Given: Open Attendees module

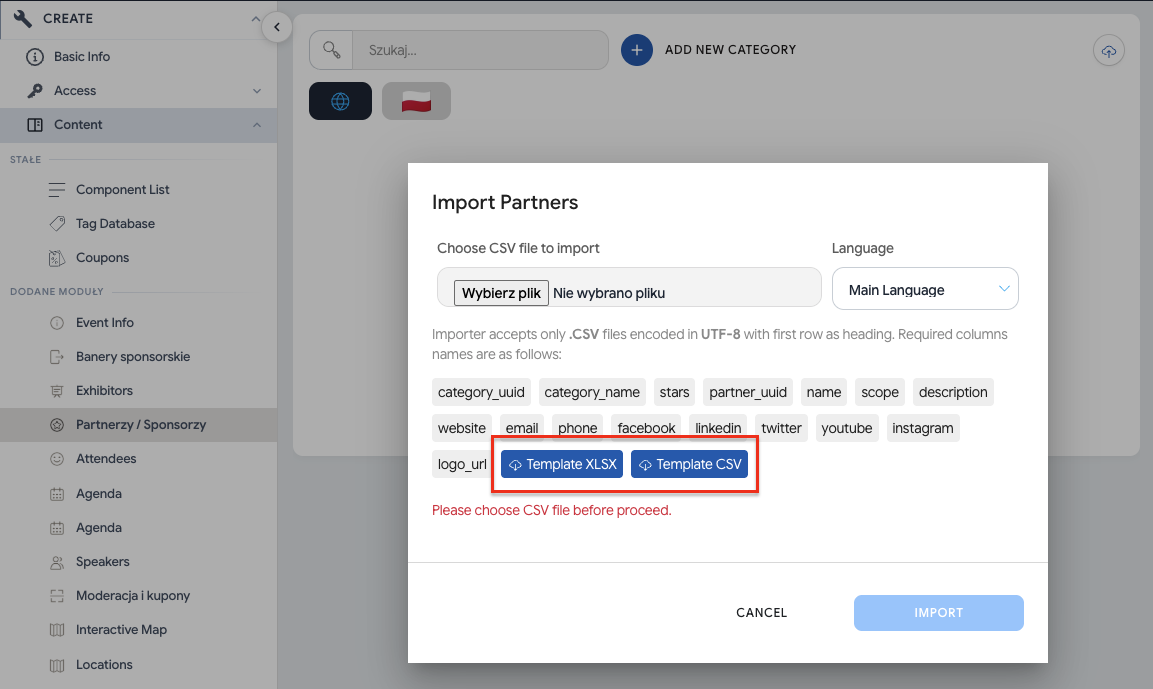Looking at the screenshot, I should (x=106, y=459).
